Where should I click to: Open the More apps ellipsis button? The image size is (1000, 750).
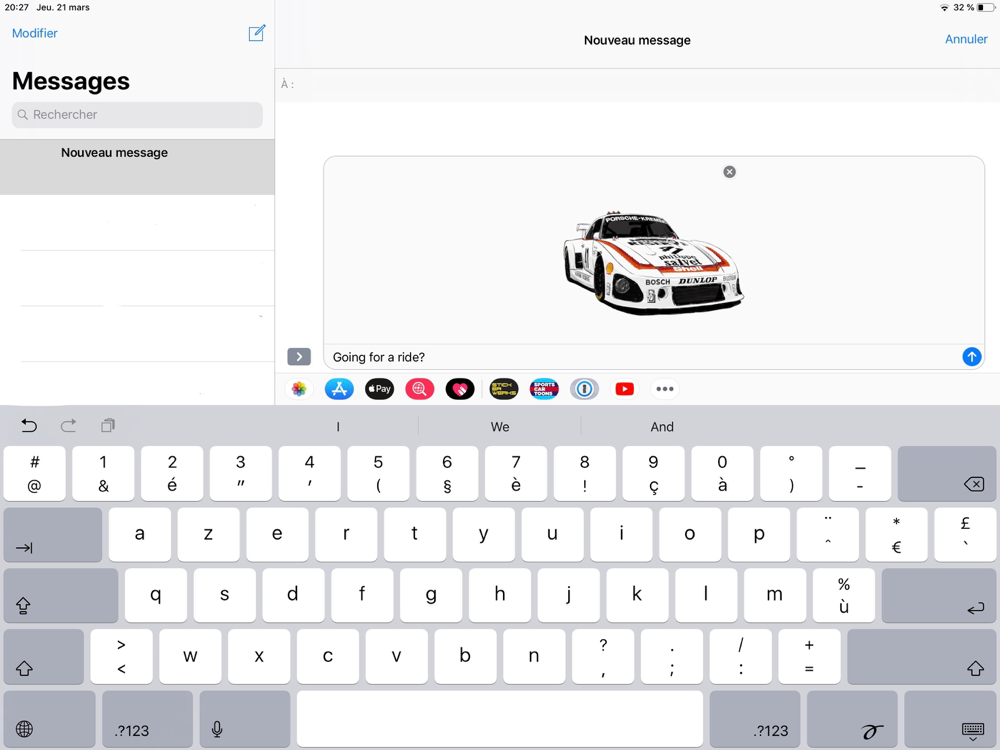point(665,389)
